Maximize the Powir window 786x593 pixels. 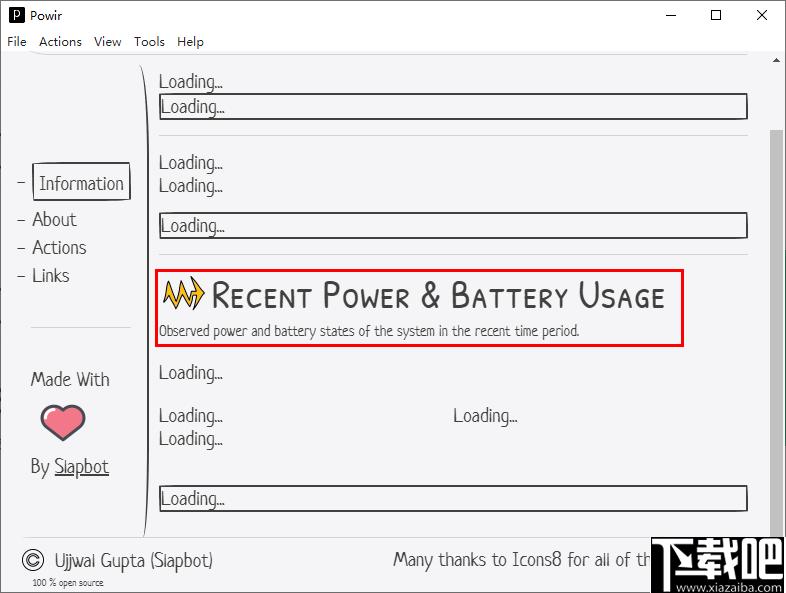tap(716, 15)
